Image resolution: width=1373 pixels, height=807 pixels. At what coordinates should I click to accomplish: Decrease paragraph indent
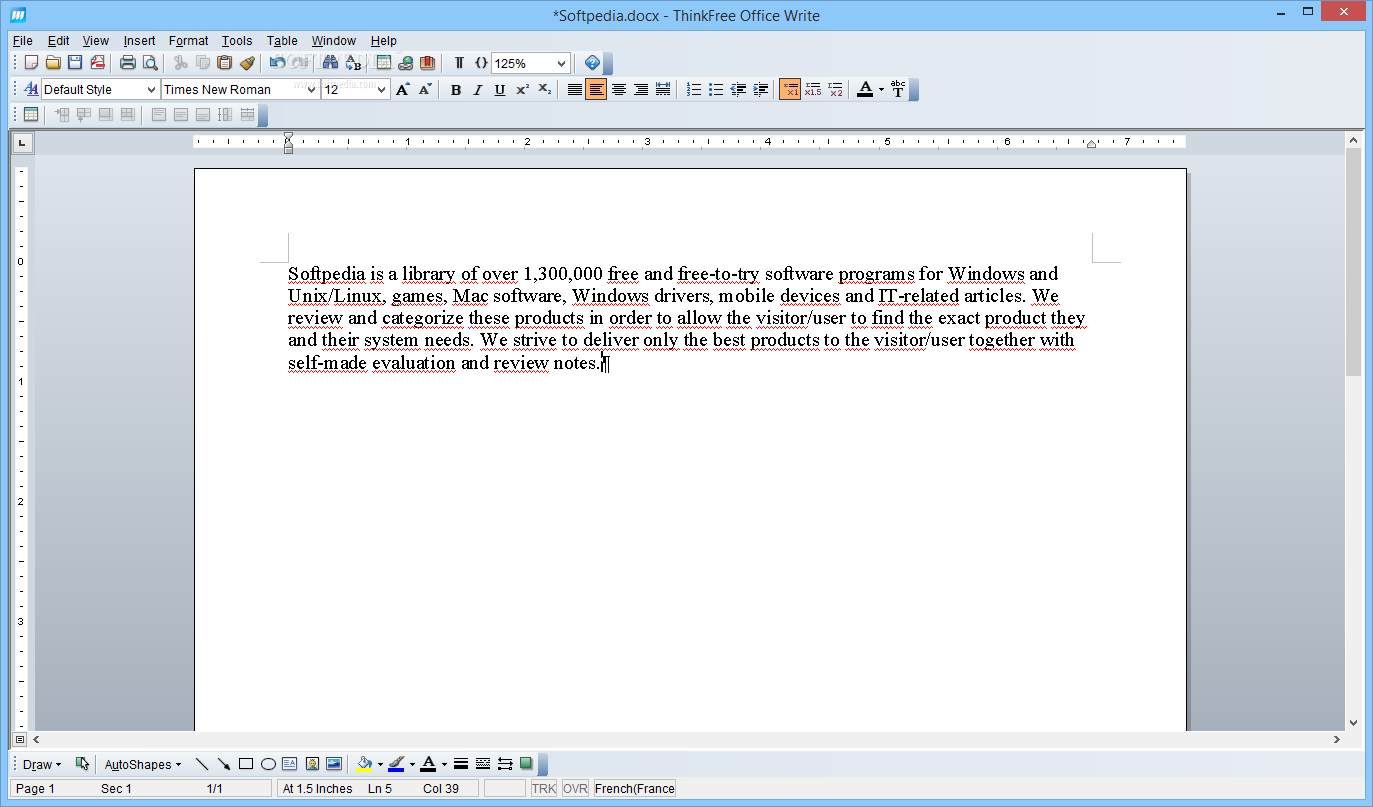click(738, 89)
